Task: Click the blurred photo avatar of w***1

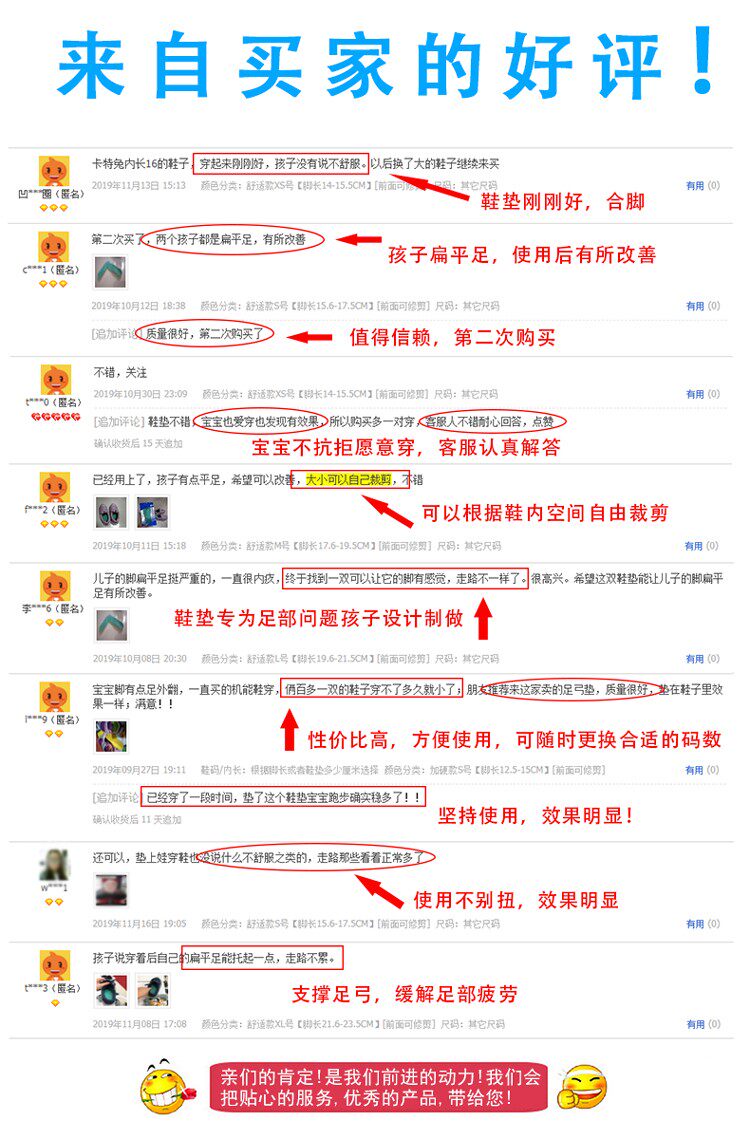Action: [x=54, y=865]
